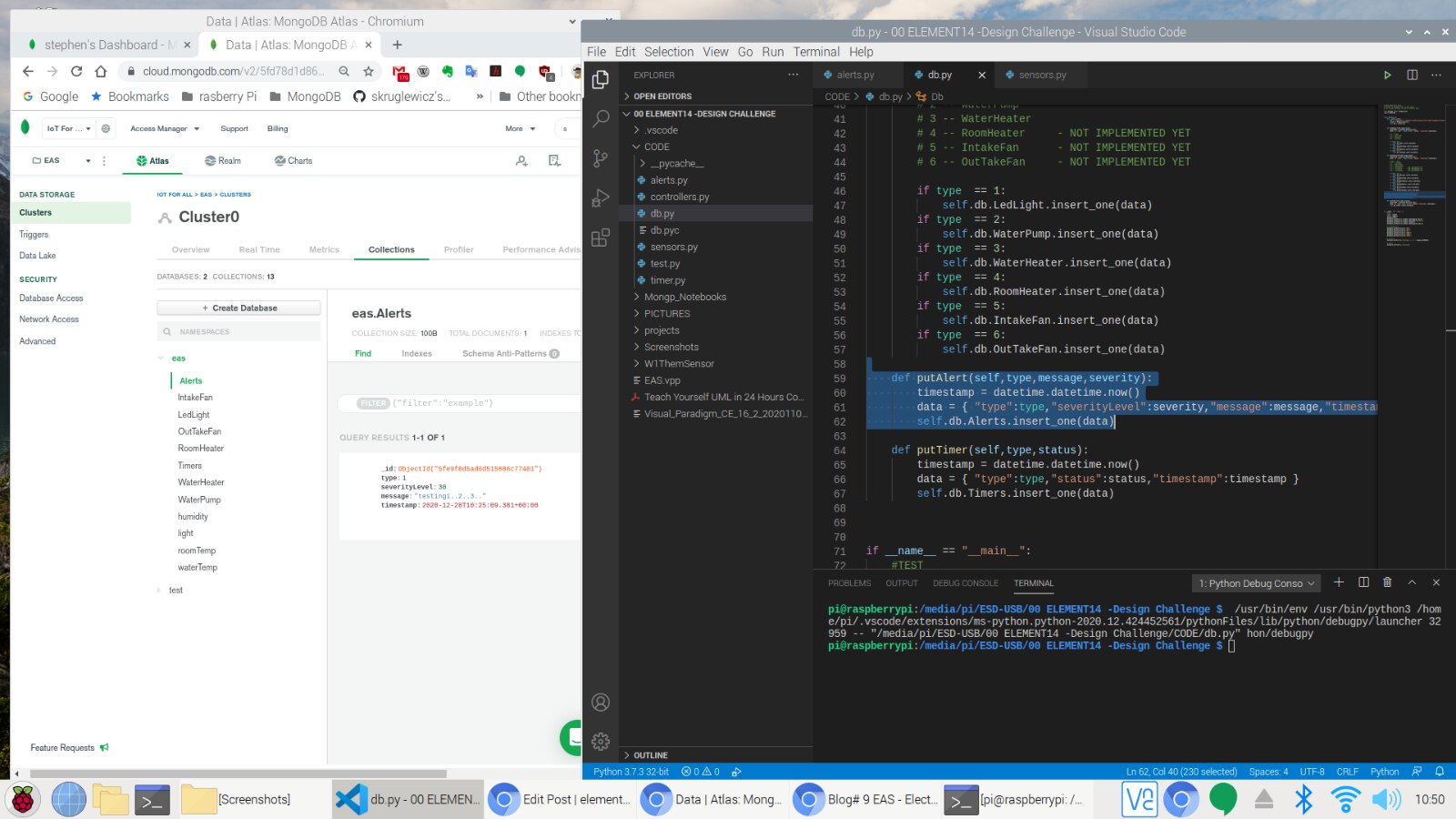Viewport: 1456px width, 819px height.
Task: Open the WaterHeater collection
Action: [201, 482]
